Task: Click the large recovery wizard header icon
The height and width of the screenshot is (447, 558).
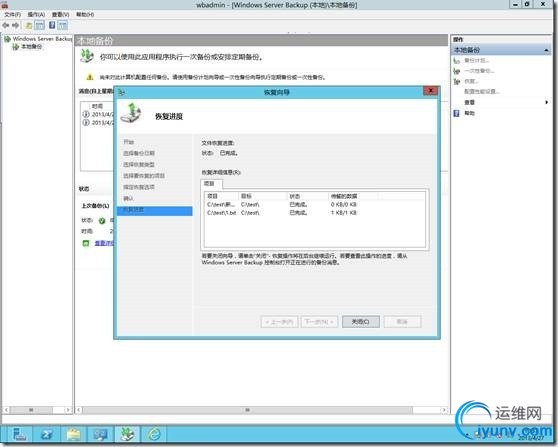Action: [x=131, y=114]
